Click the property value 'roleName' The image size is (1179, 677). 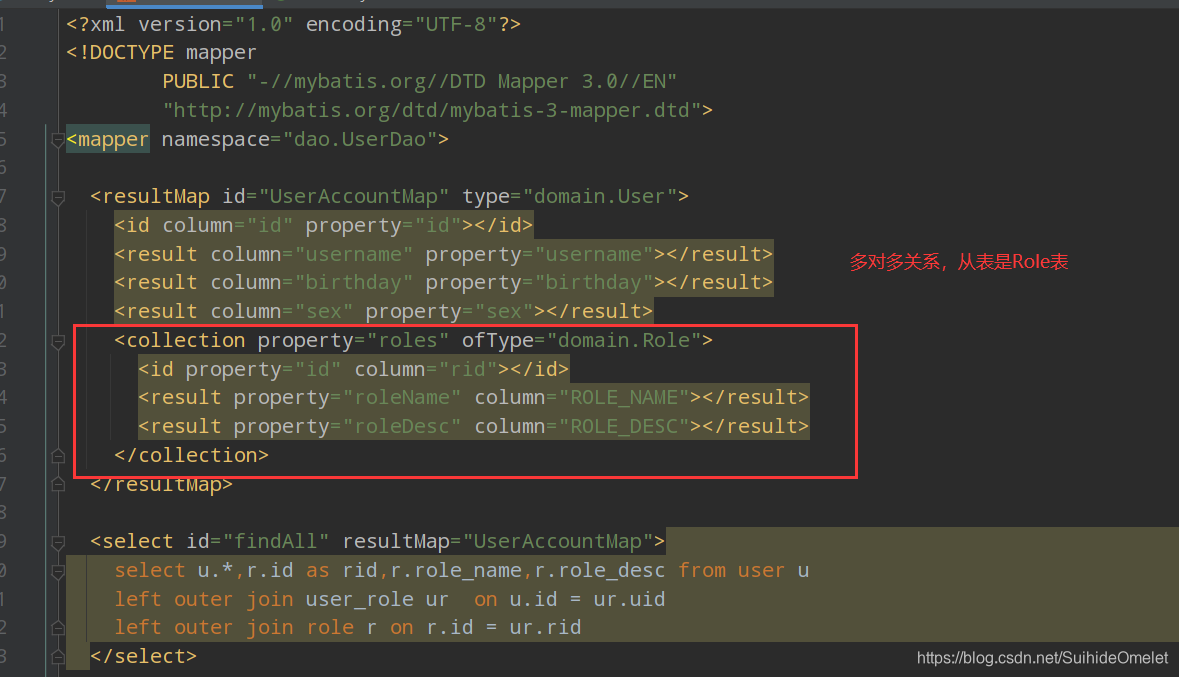pos(402,398)
